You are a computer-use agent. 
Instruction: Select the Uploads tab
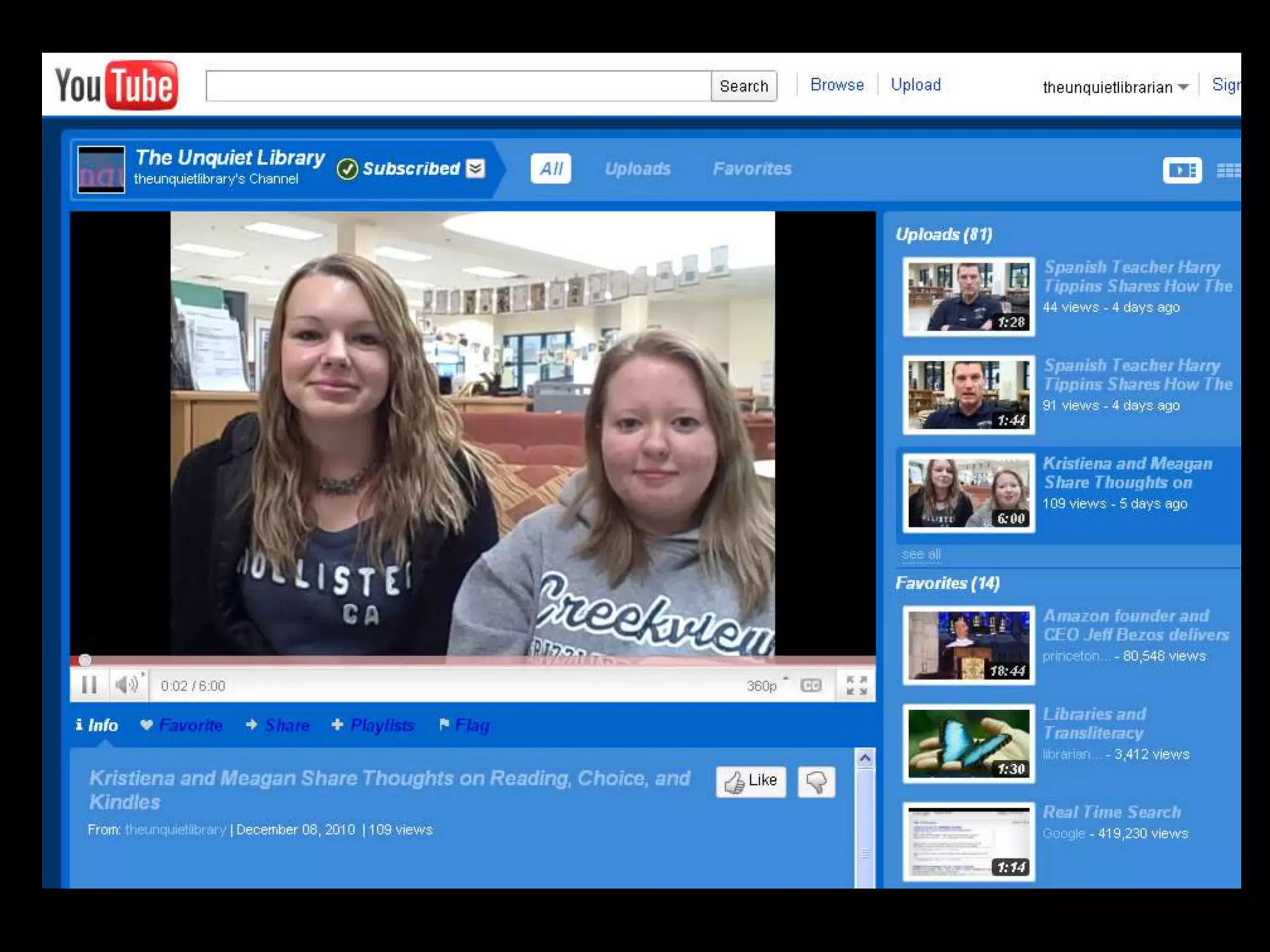(637, 169)
